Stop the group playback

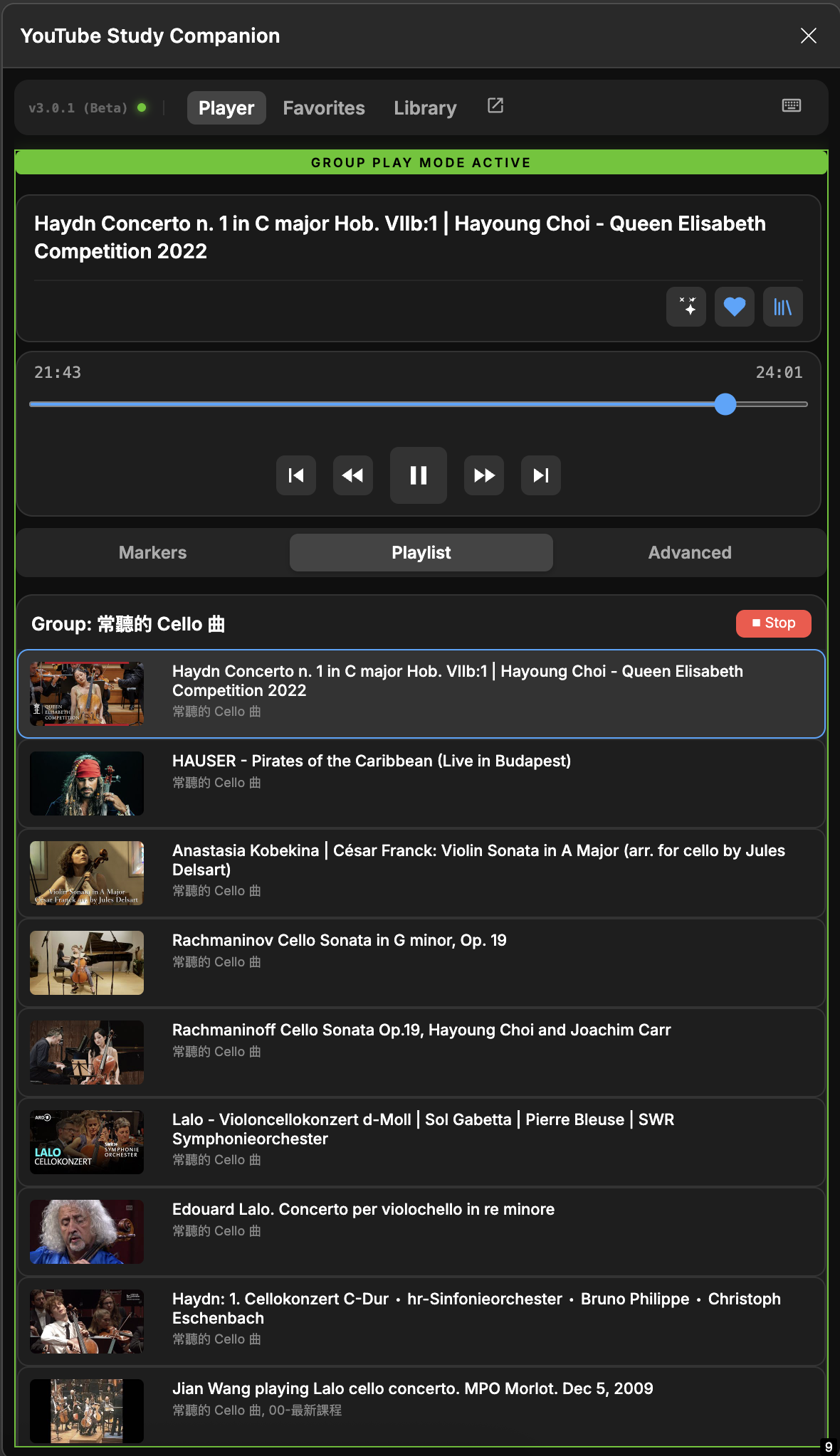pos(773,623)
